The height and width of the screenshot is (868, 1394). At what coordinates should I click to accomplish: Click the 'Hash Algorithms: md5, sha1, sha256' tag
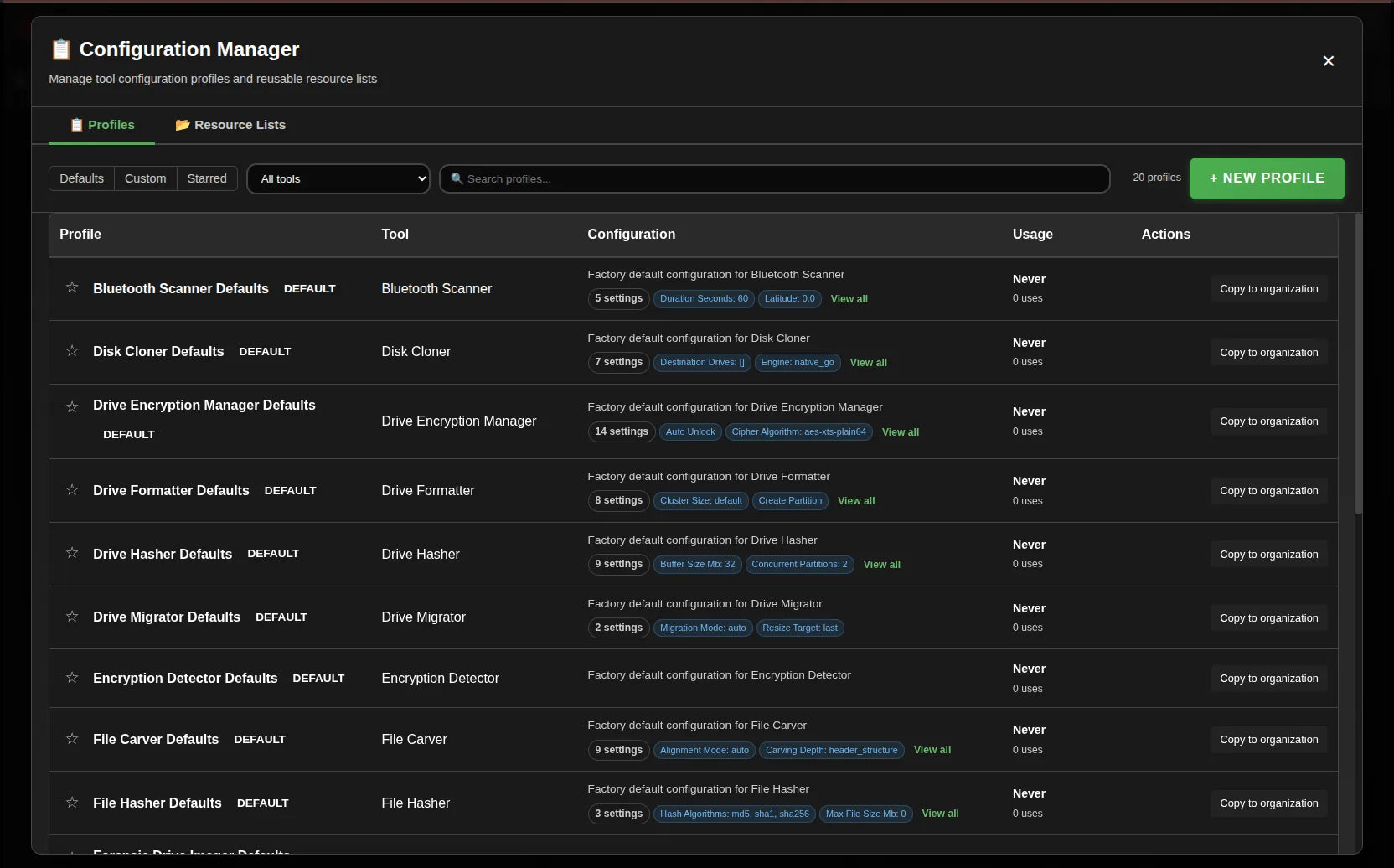coord(735,814)
